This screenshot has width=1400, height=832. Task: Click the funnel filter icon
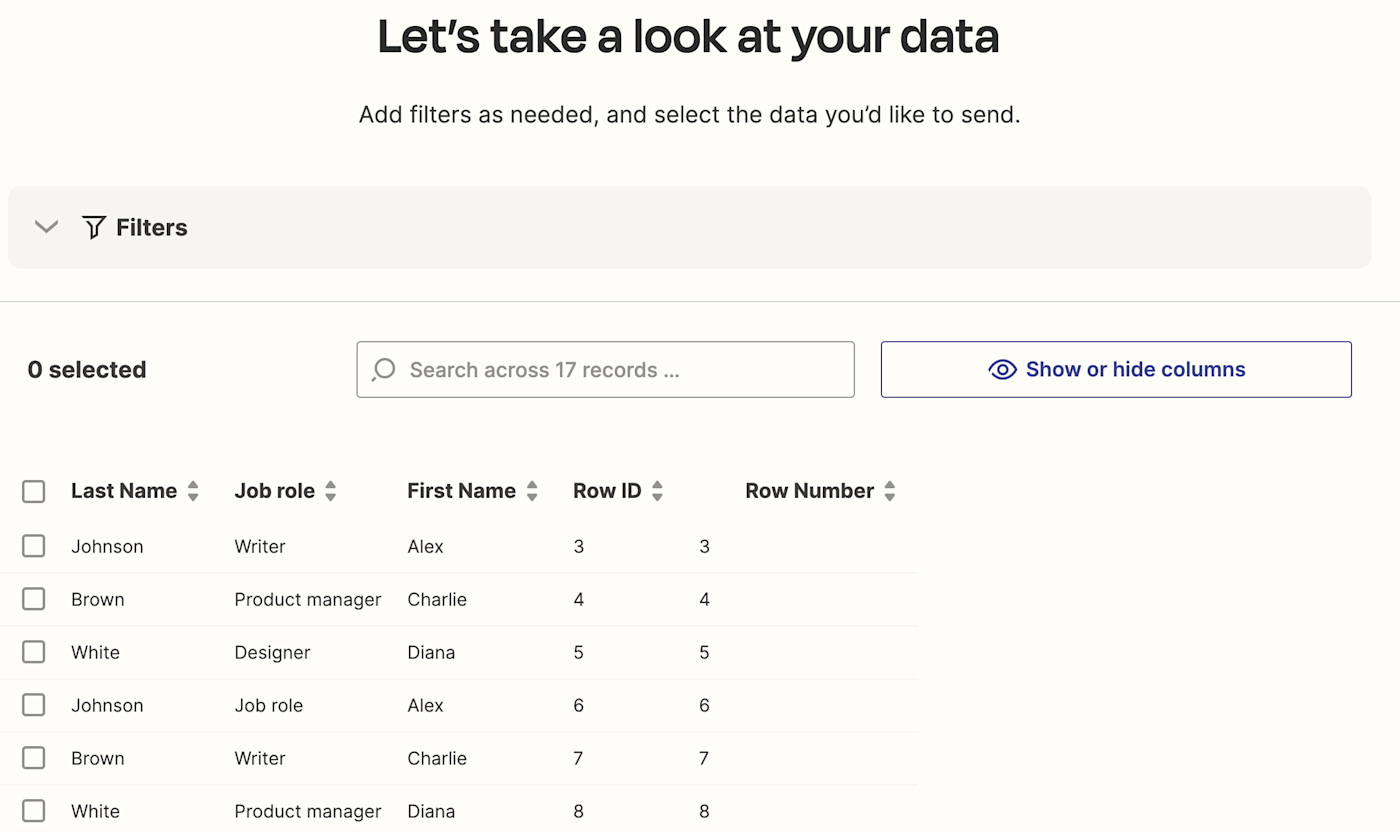(x=94, y=227)
